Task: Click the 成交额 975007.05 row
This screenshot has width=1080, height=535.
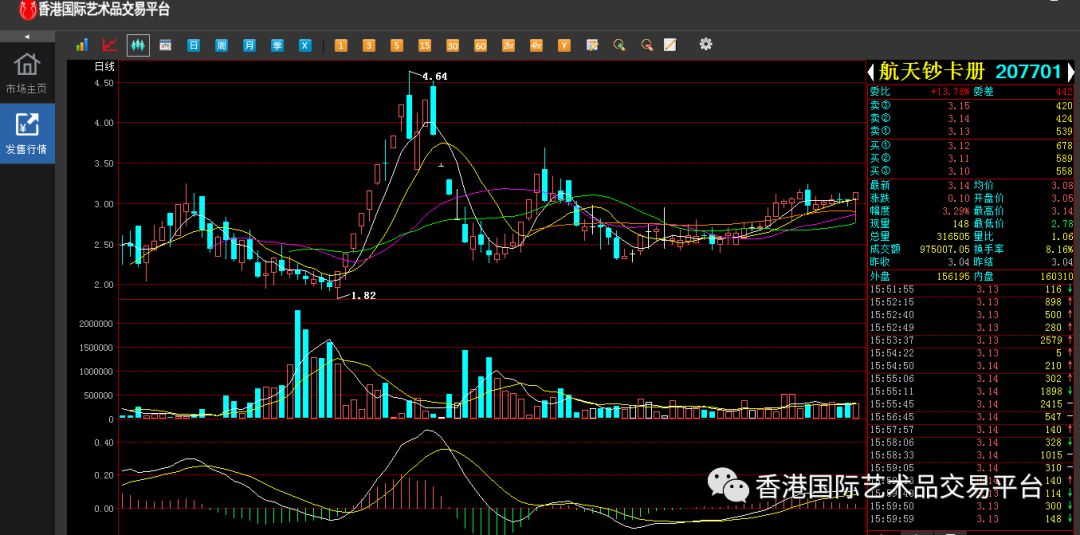Action: click(x=919, y=249)
